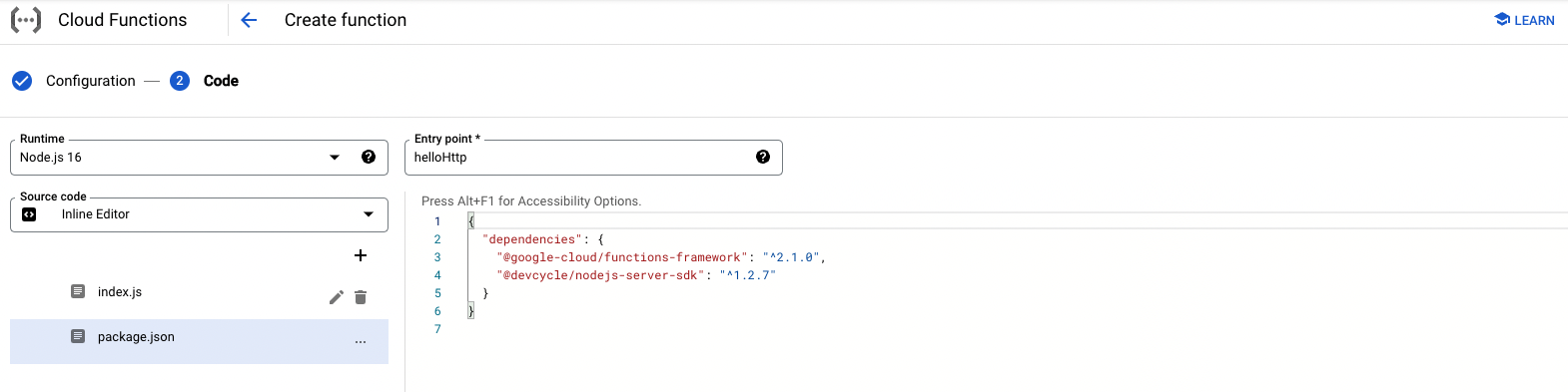Delete index.js using the trash icon

click(x=361, y=297)
